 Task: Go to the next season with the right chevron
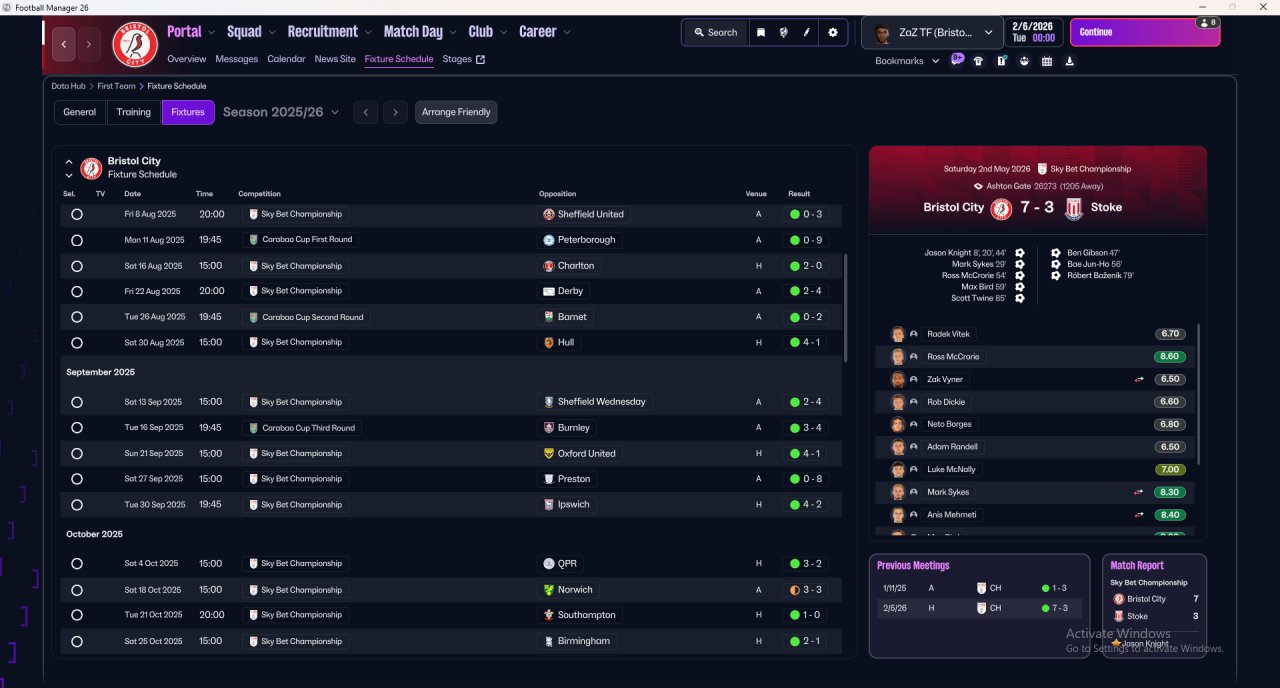point(395,112)
